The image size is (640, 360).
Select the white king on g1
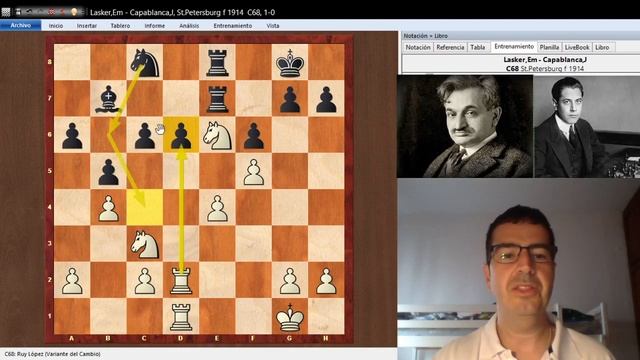(x=290, y=317)
